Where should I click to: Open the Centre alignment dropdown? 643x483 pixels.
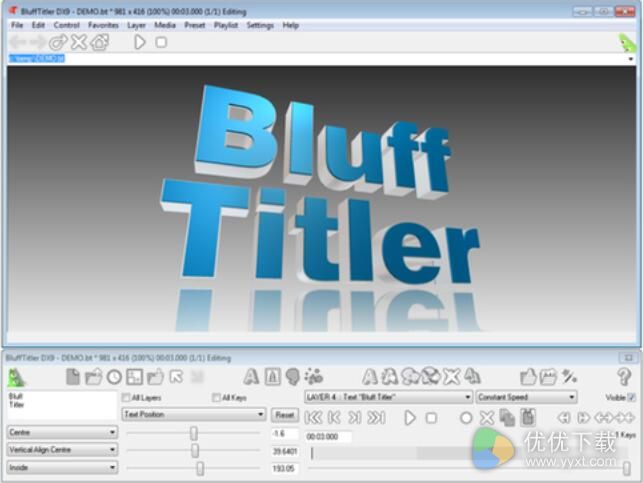(x=62, y=432)
